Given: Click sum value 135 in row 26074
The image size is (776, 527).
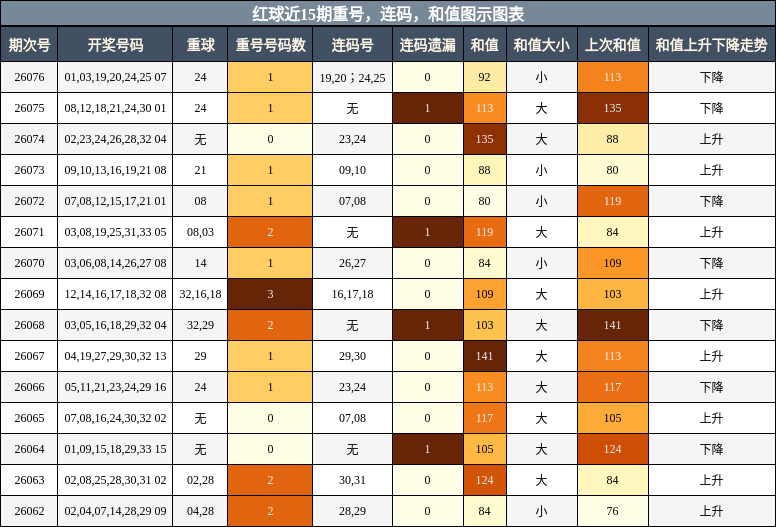Looking at the screenshot, I should pyautogui.click(x=485, y=139).
